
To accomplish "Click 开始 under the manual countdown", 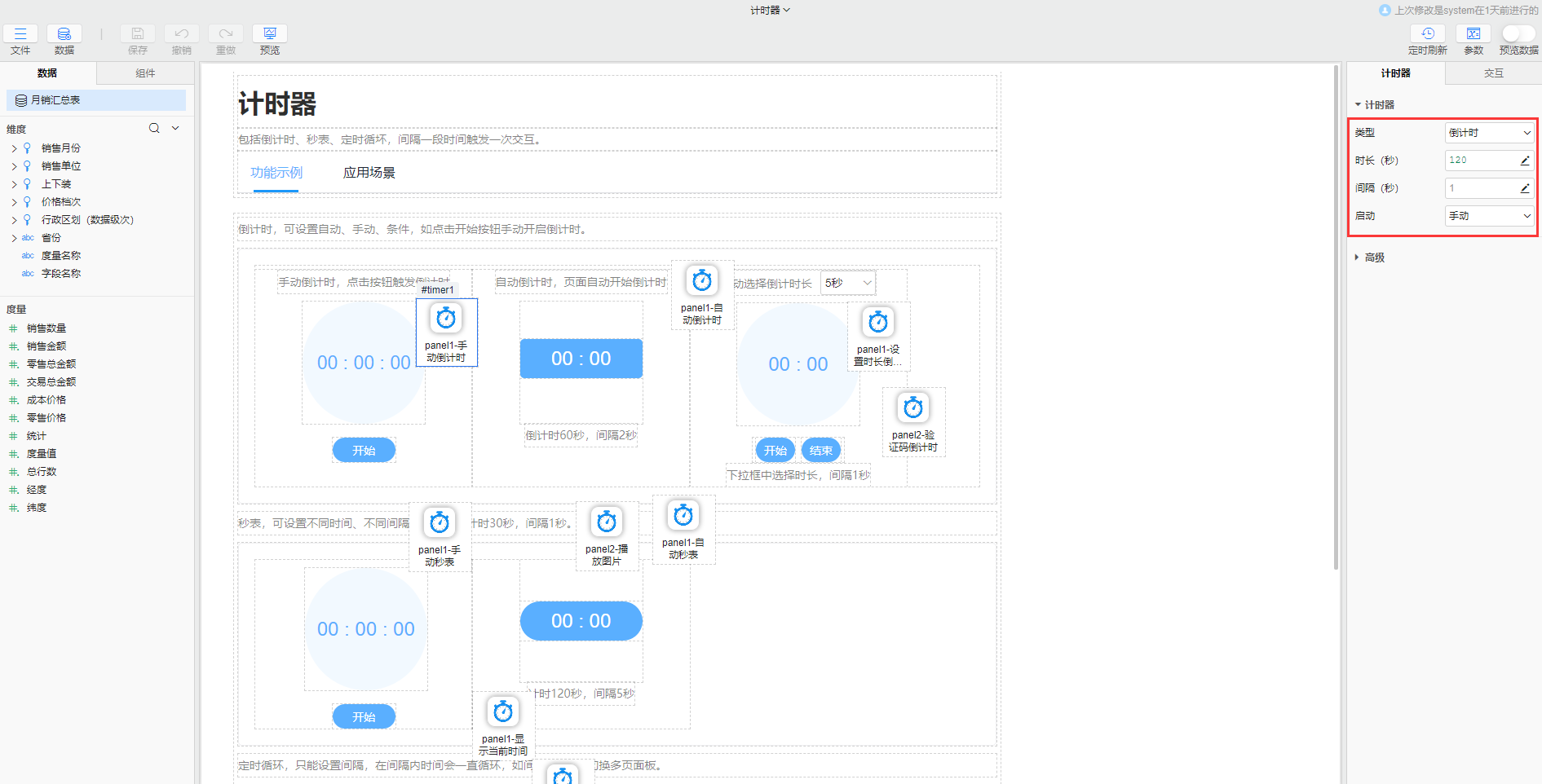I will click(x=364, y=451).
